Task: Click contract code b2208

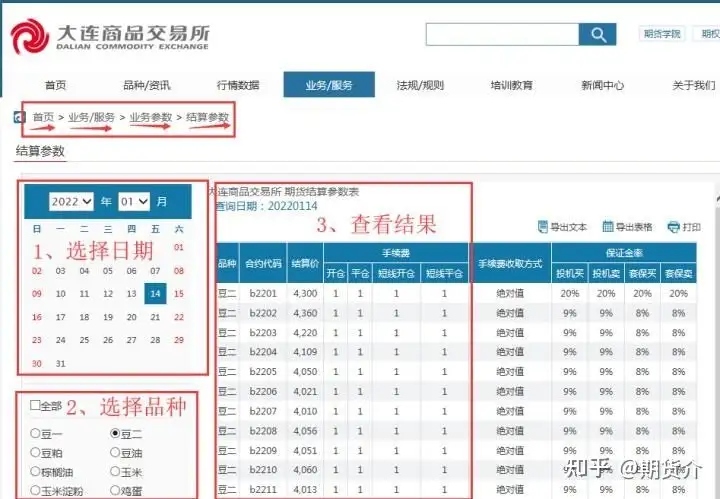Action: (x=263, y=431)
